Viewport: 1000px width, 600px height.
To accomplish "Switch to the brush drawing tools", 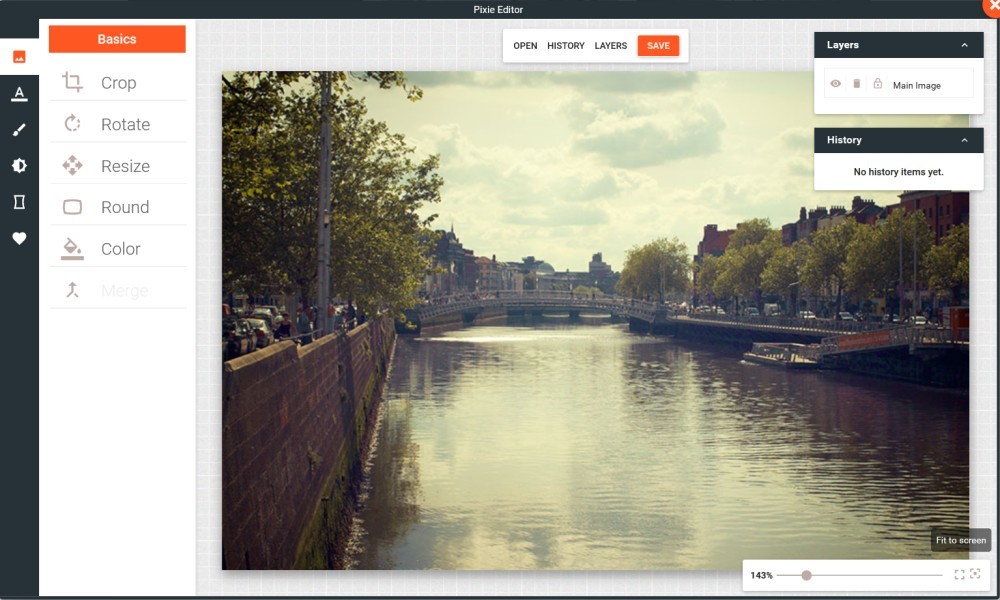I will (x=19, y=130).
